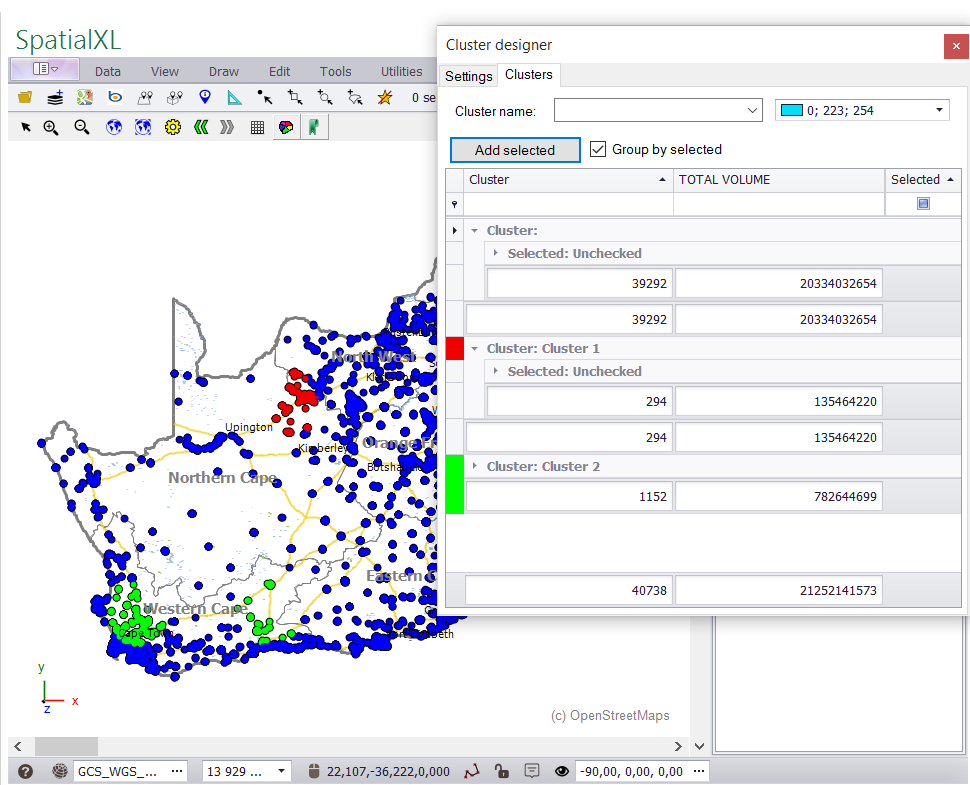The image size is (970, 785).
Task: Click the add layer icon
Action: 55,97
